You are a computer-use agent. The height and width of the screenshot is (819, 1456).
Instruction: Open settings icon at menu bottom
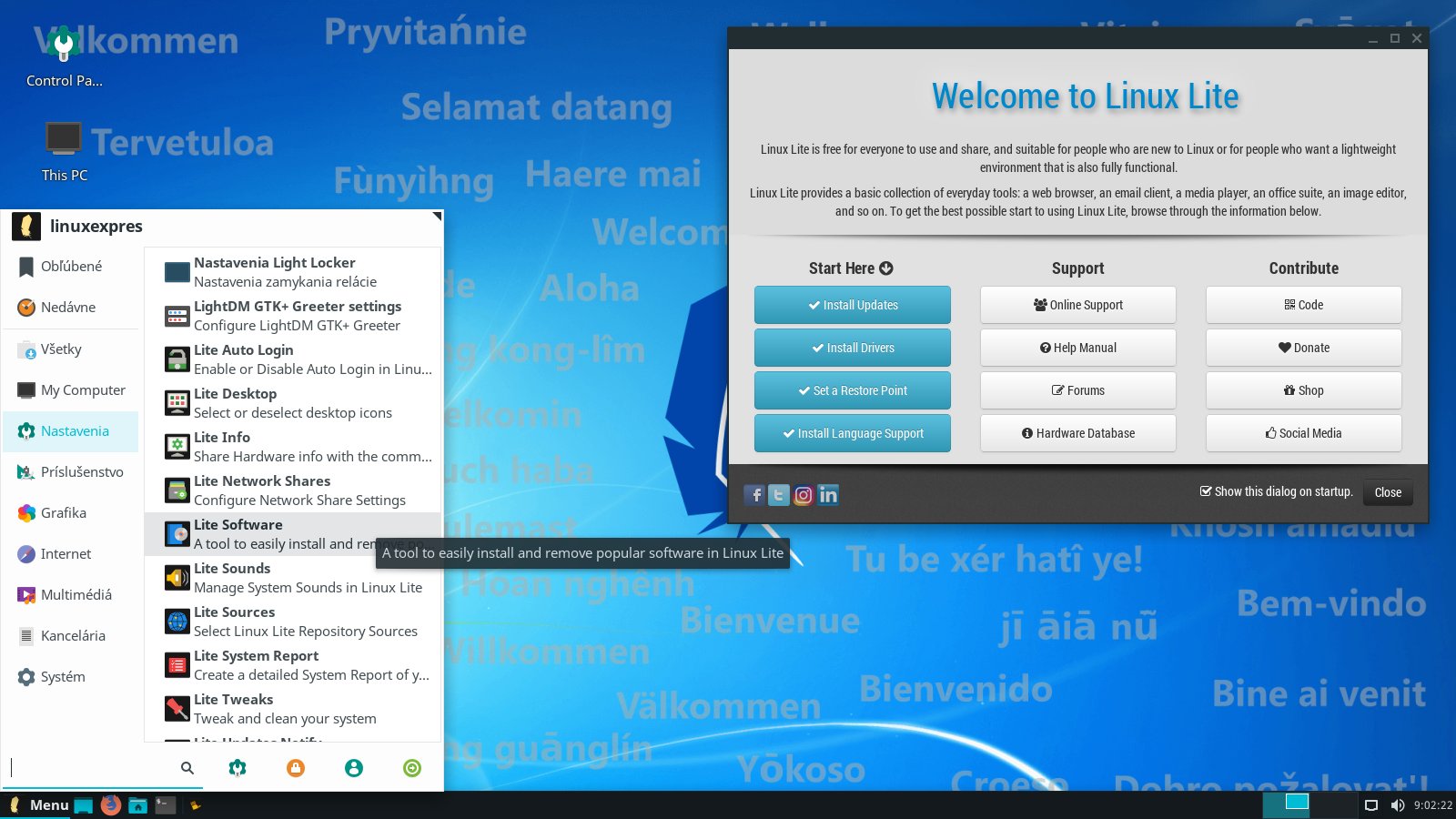coord(238,768)
